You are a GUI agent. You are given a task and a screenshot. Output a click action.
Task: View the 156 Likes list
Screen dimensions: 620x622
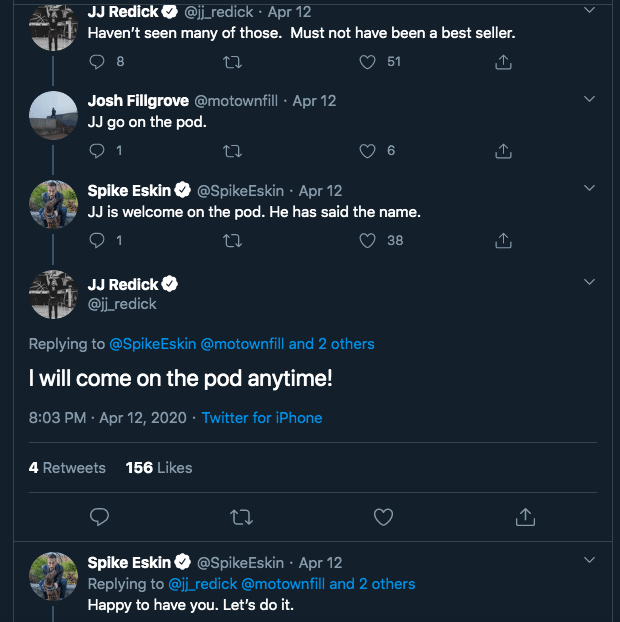tap(159, 467)
